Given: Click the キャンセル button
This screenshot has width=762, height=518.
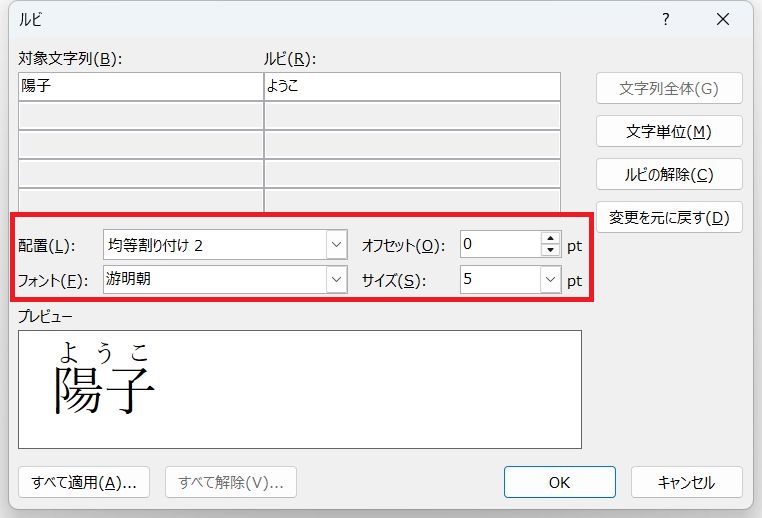Looking at the screenshot, I should [687, 482].
